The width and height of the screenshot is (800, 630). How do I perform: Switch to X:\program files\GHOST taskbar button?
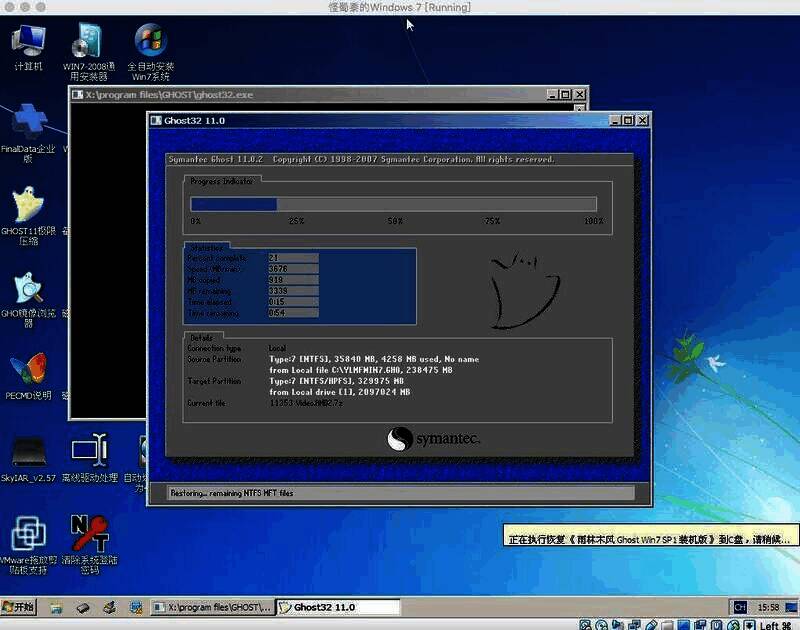pyautogui.click(x=211, y=607)
